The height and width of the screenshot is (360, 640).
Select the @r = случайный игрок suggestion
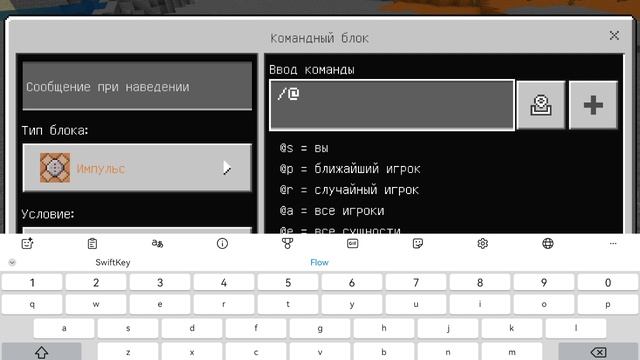[x=349, y=190]
